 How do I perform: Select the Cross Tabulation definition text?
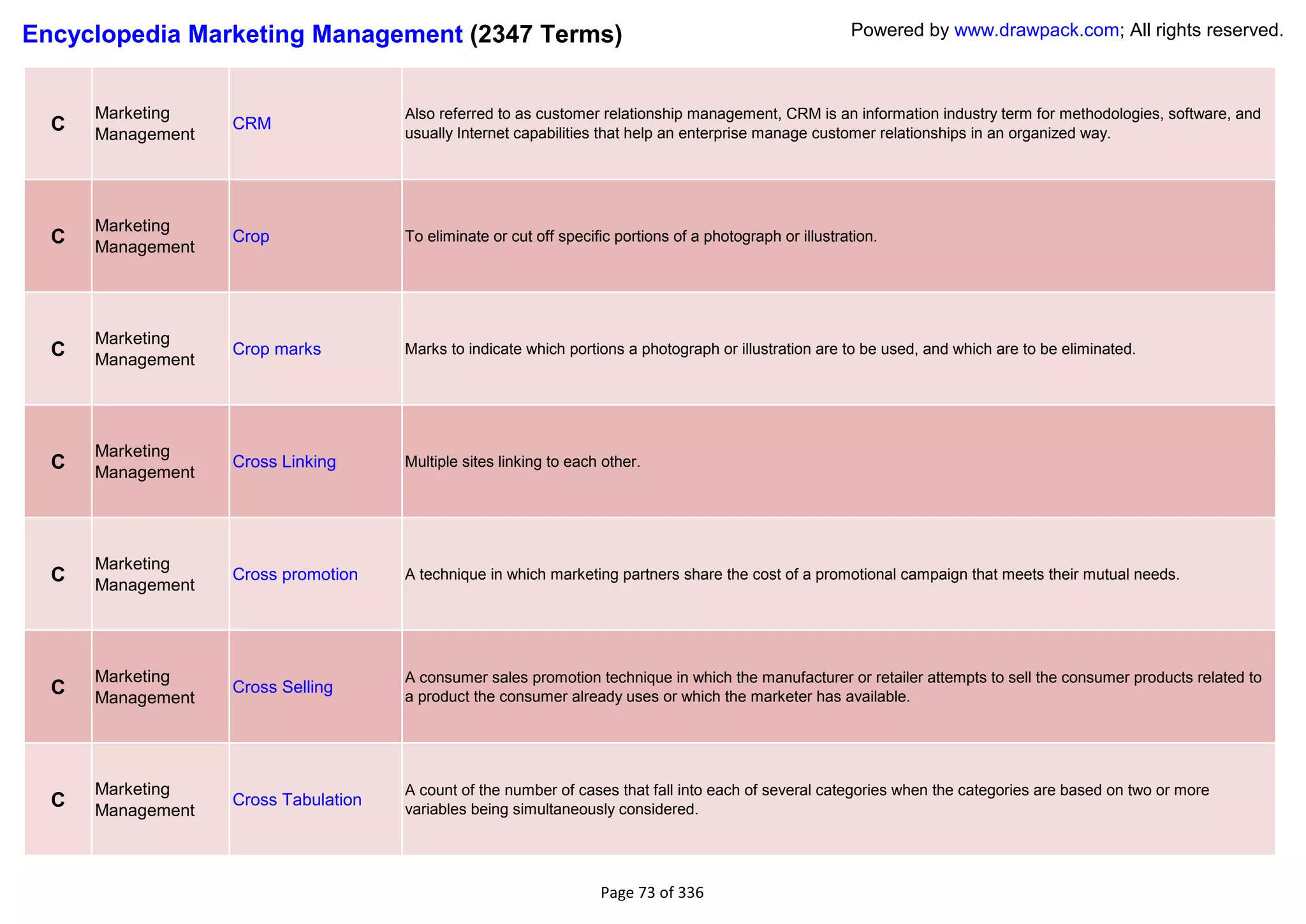click(x=807, y=800)
